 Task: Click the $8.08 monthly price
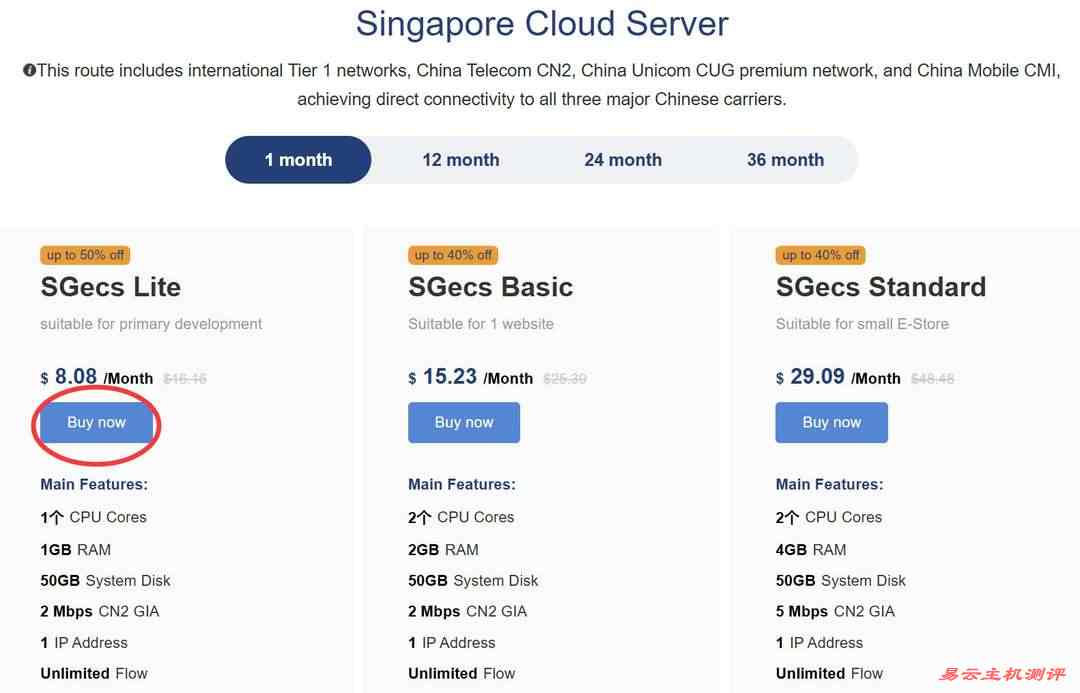pos(76,377)
